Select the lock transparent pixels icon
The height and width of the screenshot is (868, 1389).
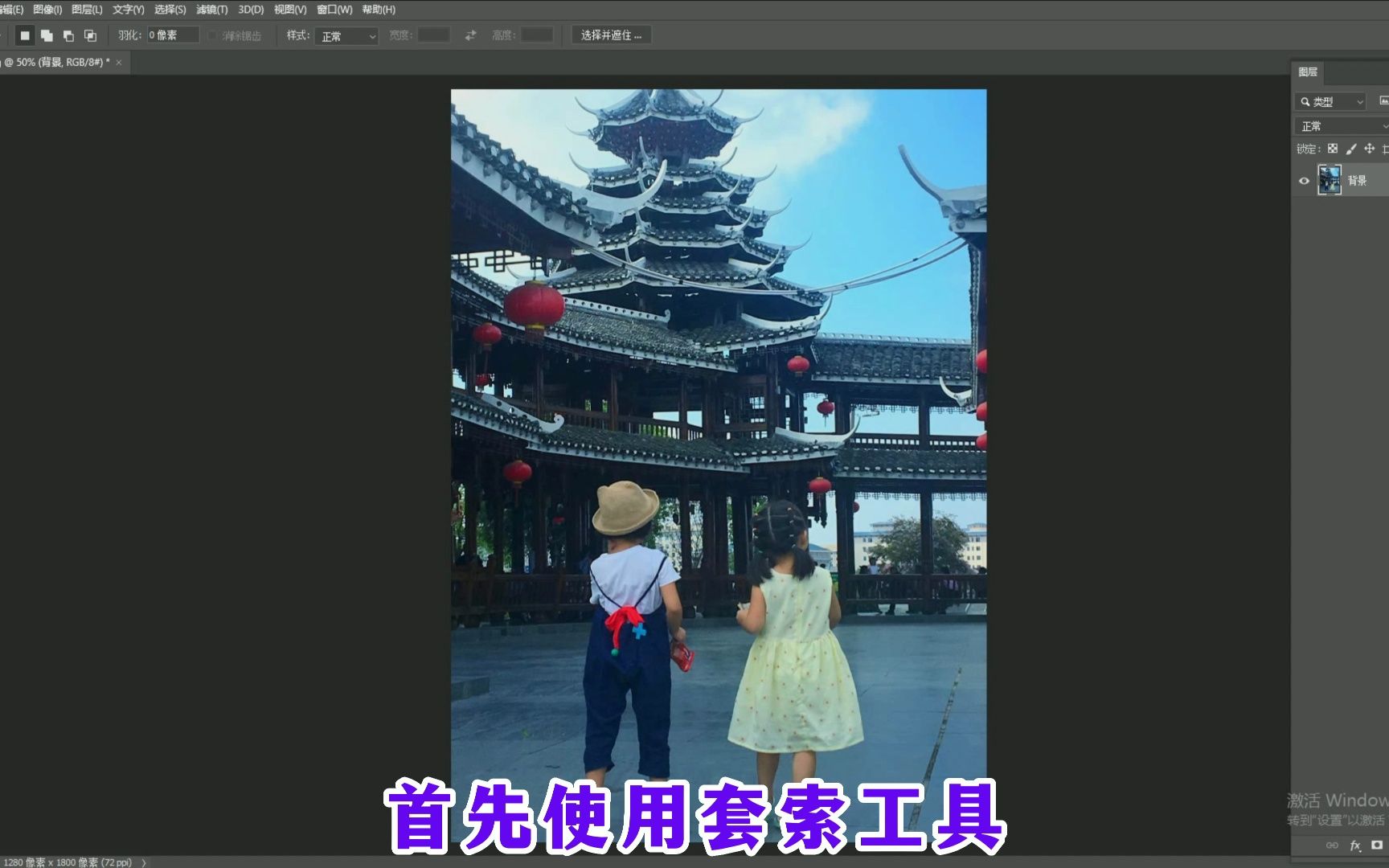point(1333,149)
